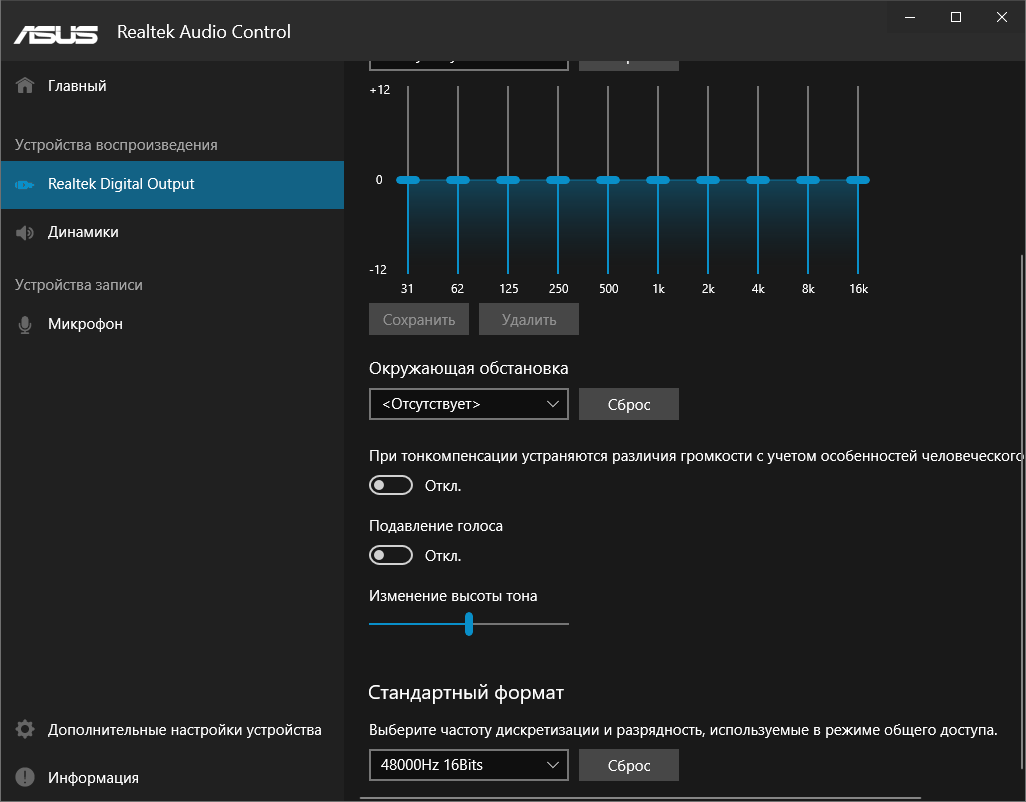Click the Сохранить button below the equalizer
Image resolution: width=1026 pixels, height=802 pixels.
pyautogui.click(x=418, y=318)
